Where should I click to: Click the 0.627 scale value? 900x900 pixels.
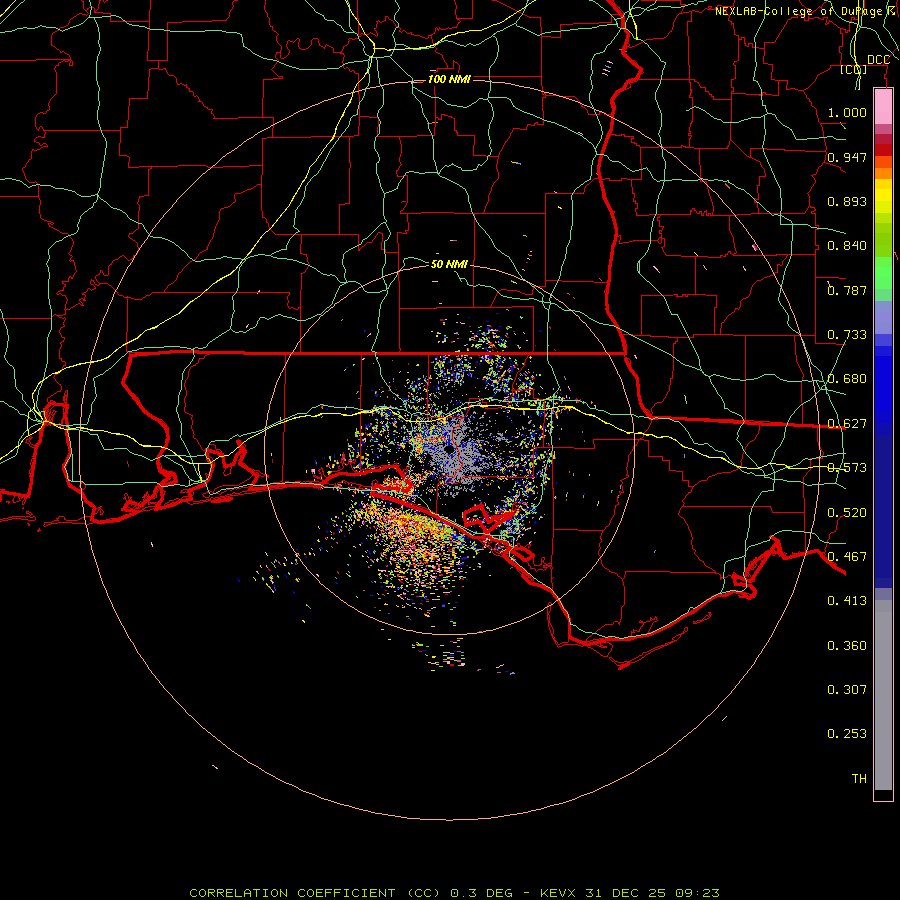click(x=847, y=424)
